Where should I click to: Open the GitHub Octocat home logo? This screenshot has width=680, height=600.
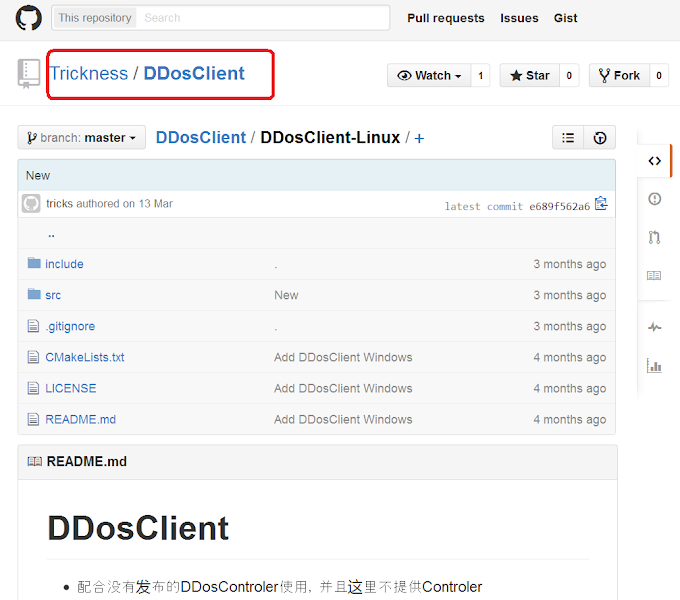(x=29, y=18)
